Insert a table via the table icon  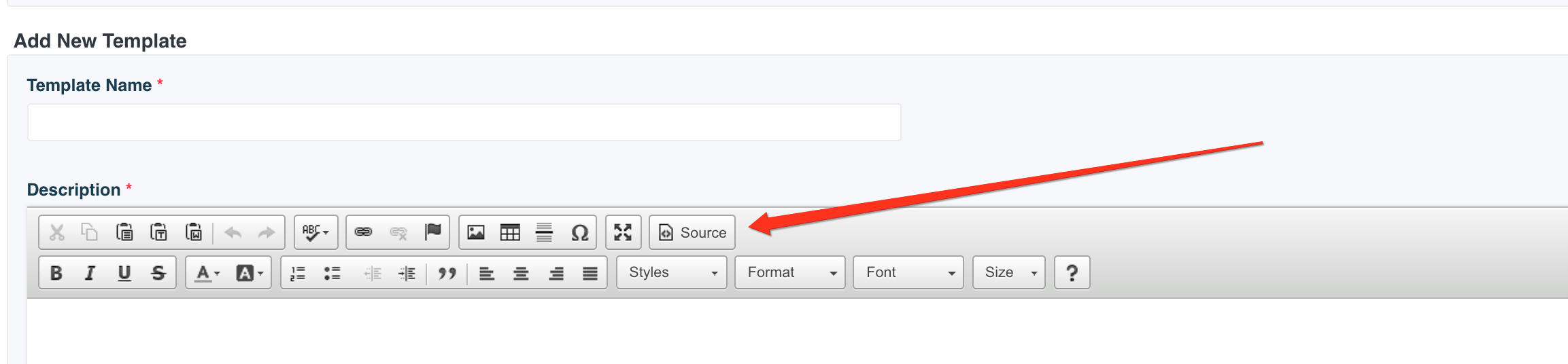(510, 232)
